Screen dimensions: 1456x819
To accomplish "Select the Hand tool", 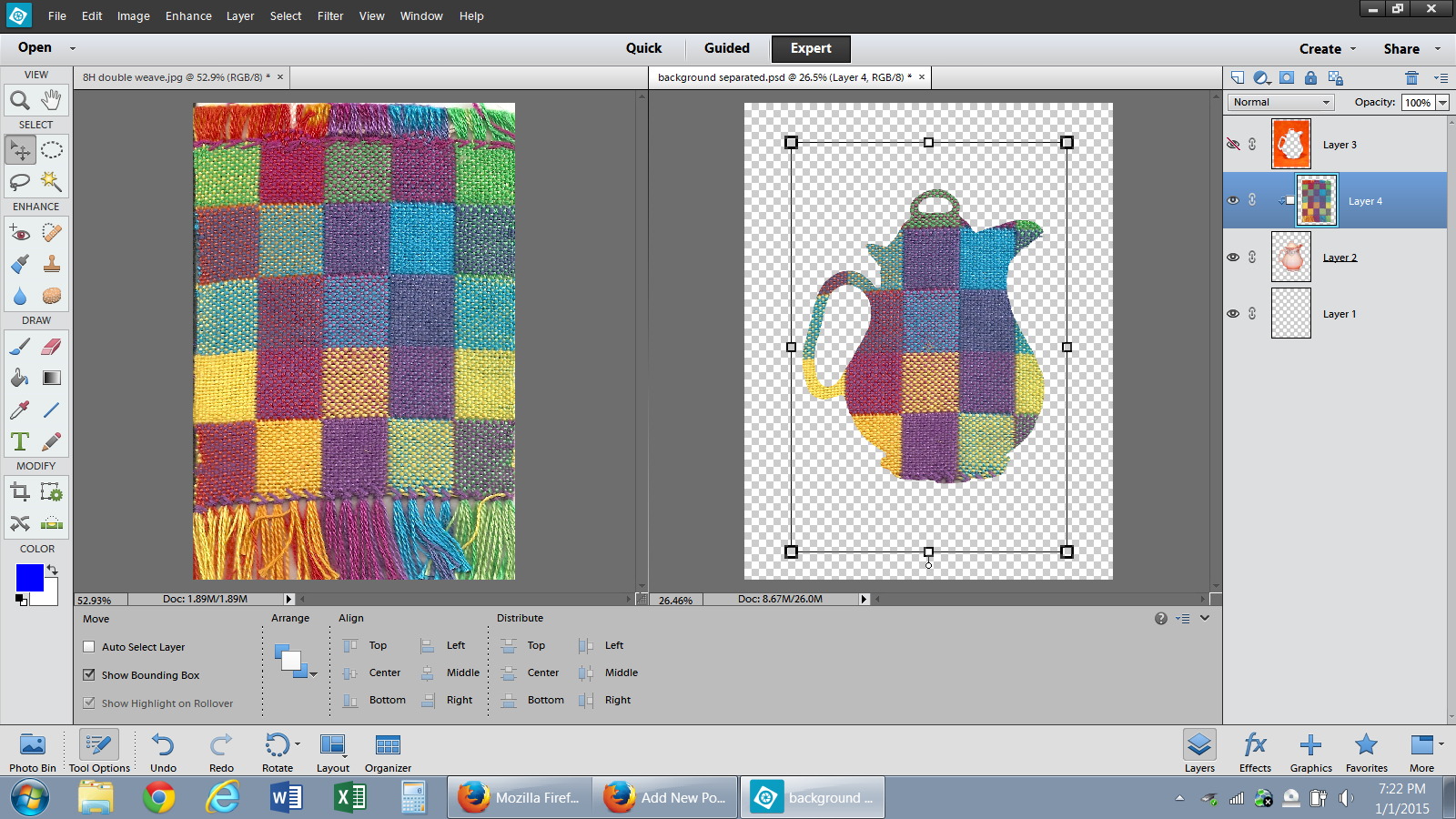I will pyautogui.click(x=52, y=99).
